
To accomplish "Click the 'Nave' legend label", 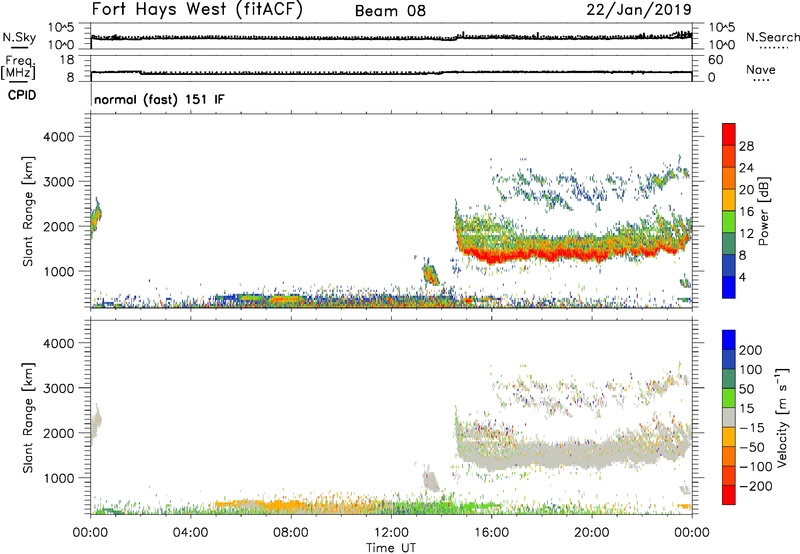I will tap(760, 70).
